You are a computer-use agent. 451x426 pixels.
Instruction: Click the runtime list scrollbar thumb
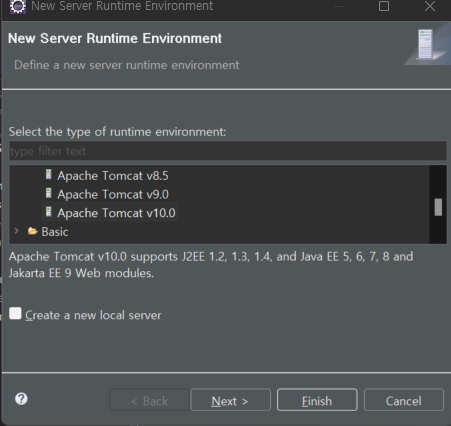438,207
